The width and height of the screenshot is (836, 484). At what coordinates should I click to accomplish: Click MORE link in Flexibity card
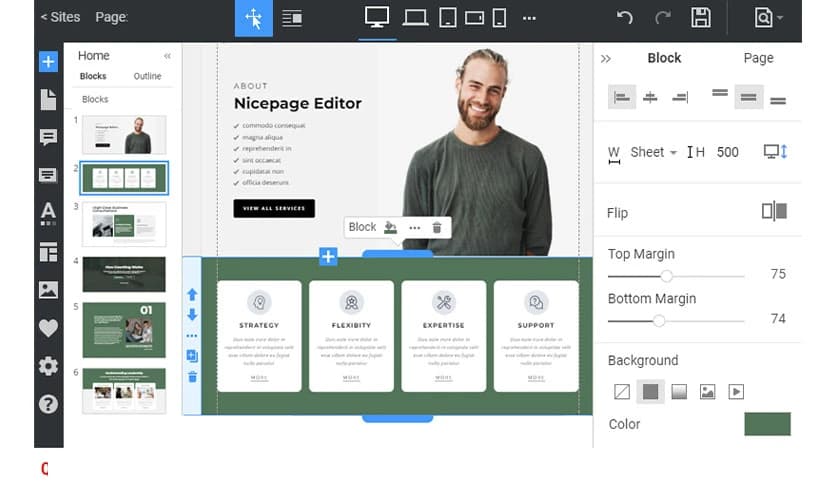tap(351, 377)
